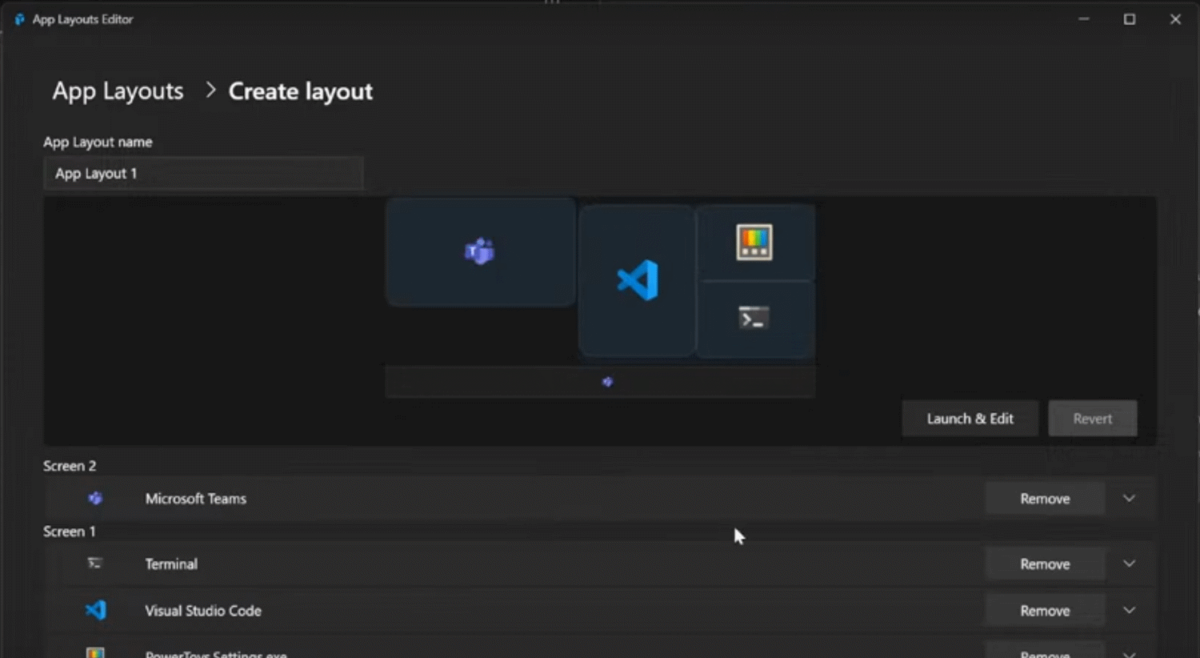1200x658 pixels.
Task: Open the App Layouts breadcrumb link
Action: (117, 91)
